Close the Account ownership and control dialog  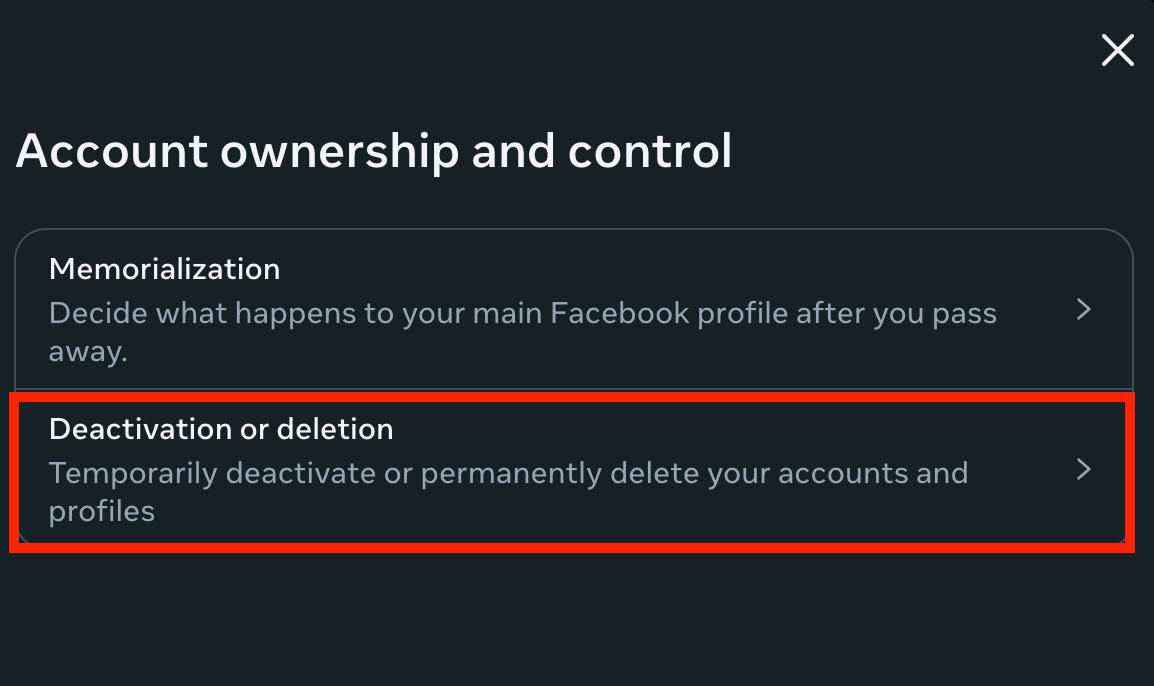tap(1117, 50)
